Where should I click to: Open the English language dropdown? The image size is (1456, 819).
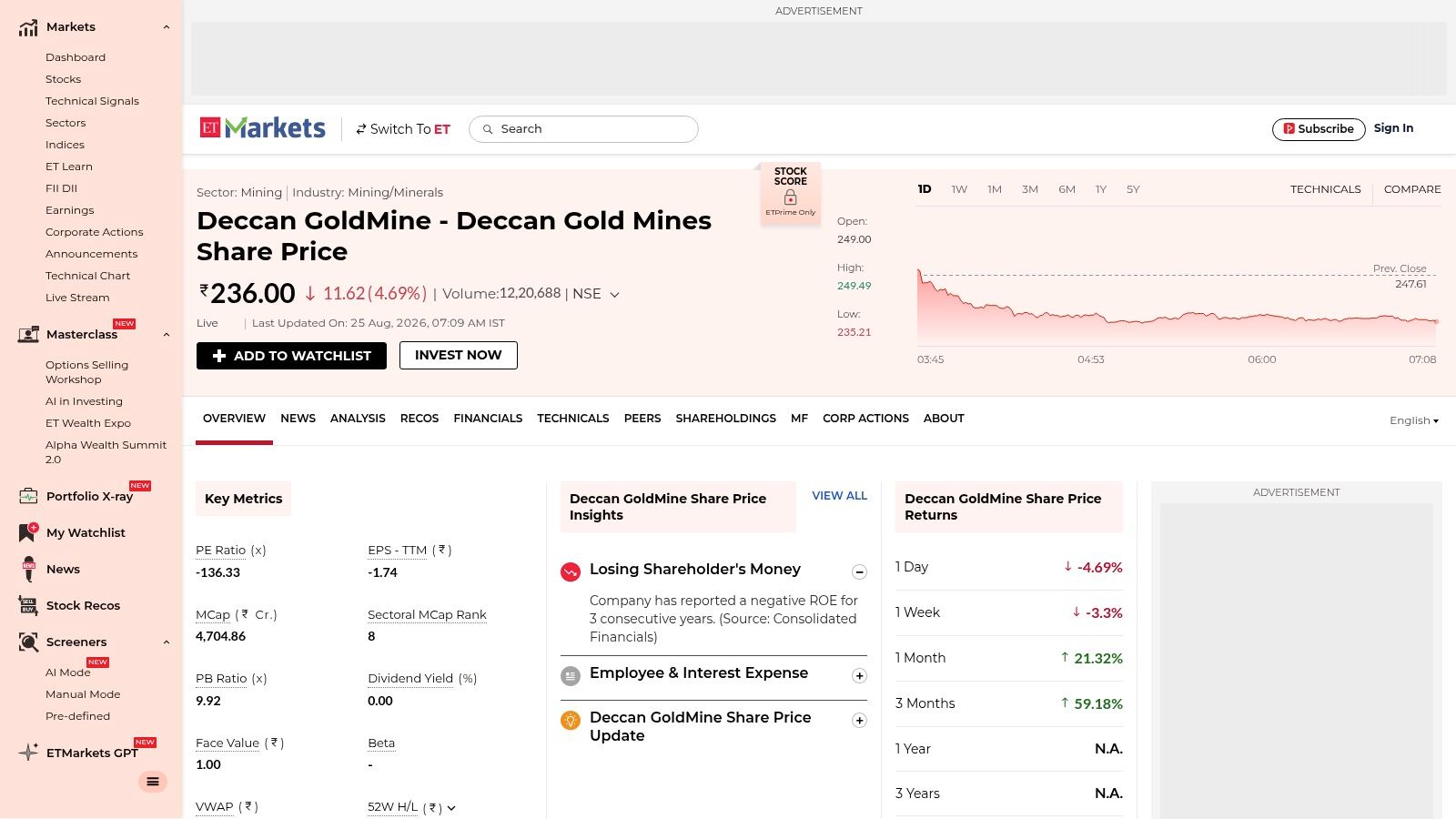tap(1414, 420)
